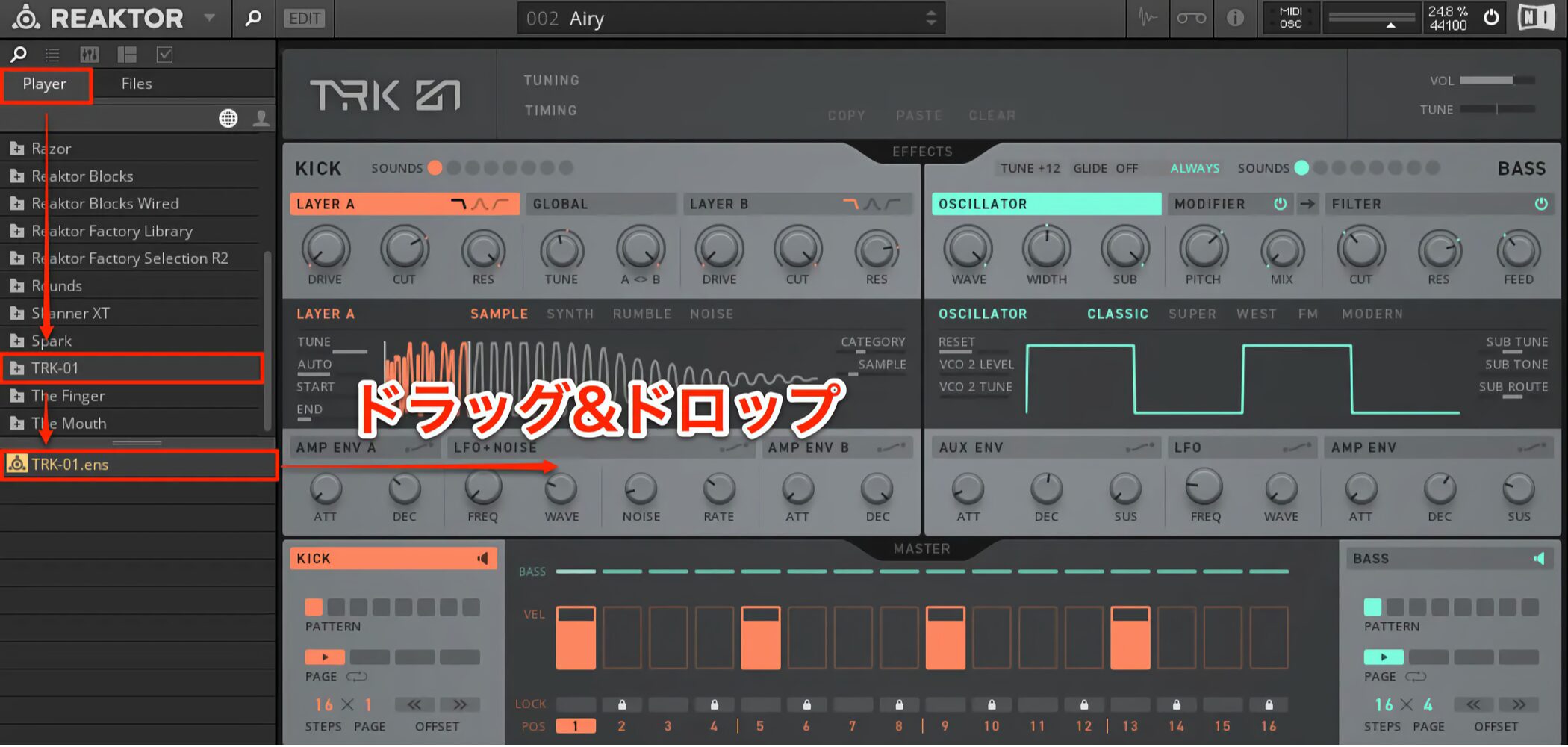Select the user content person icon
The width and height of the screenshot is (1568, 747).
click(x=261, y=118)
